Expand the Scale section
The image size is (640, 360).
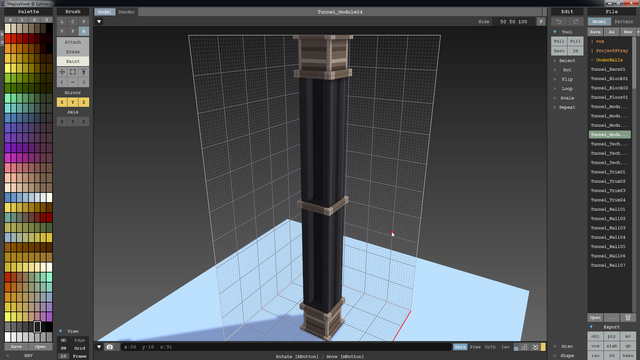(555, 98)
